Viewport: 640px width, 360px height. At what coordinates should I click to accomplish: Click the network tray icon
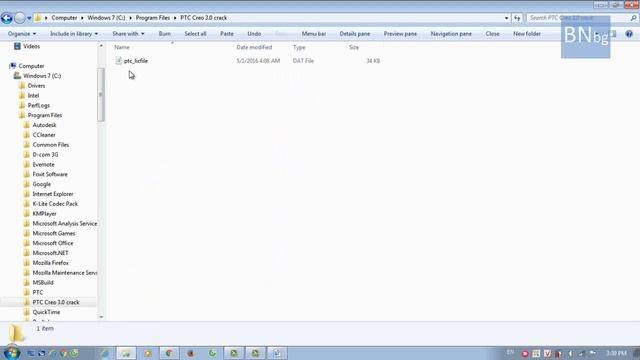pos(581,353)
